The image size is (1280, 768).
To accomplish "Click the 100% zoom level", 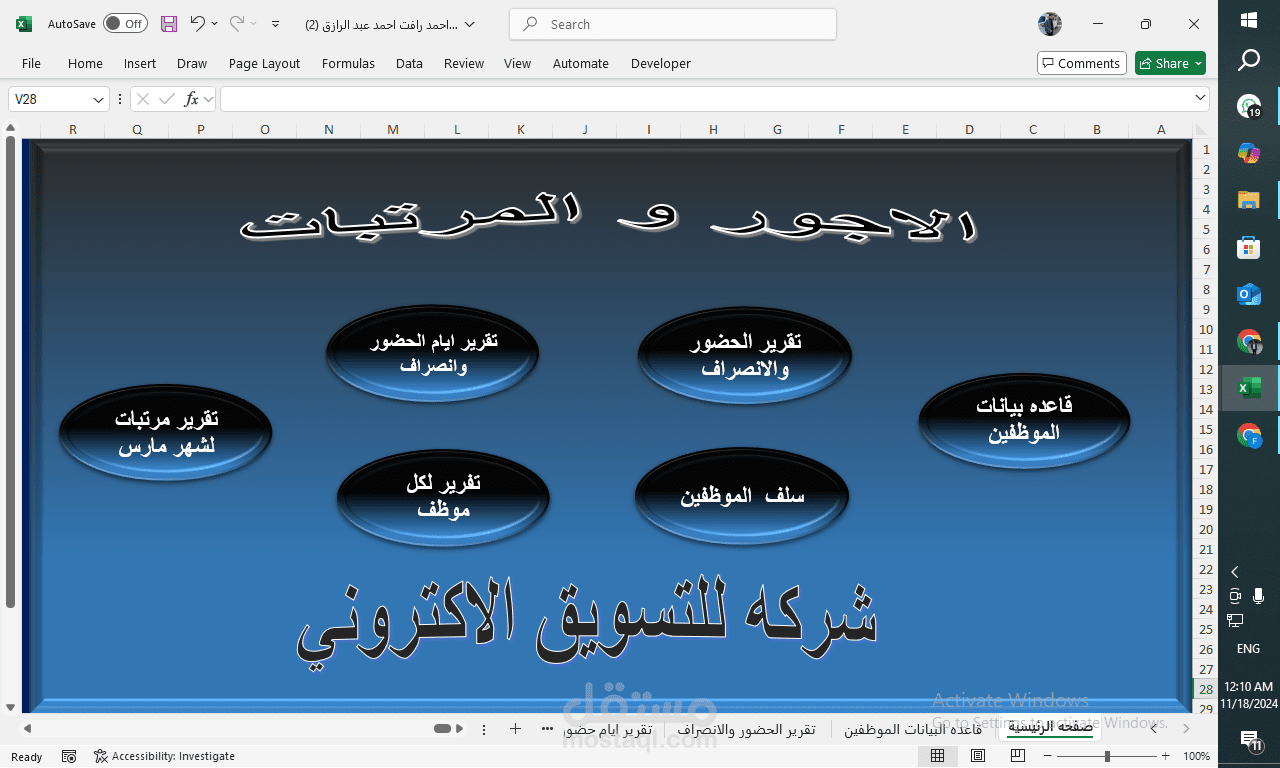I will click(1196, 756).
